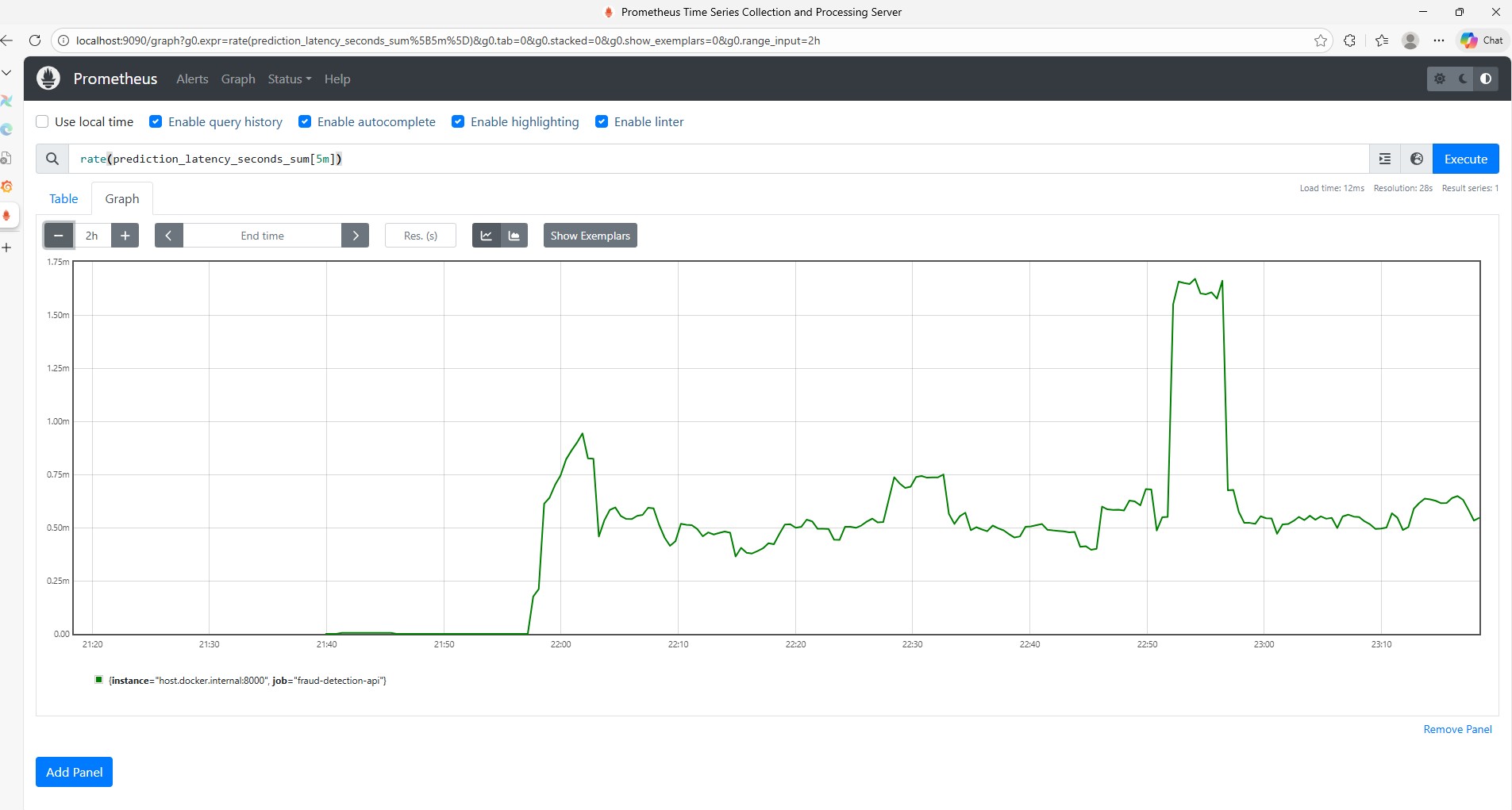Click the End time input field

click(262, 235)
